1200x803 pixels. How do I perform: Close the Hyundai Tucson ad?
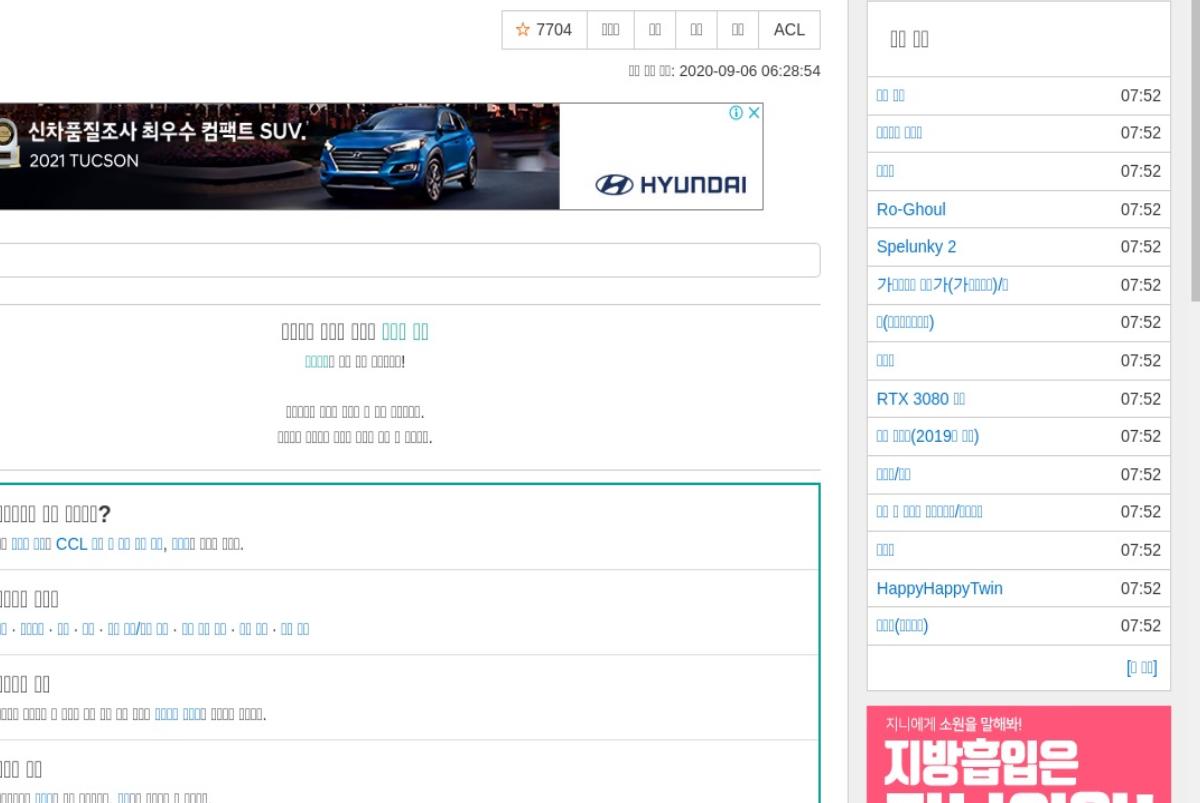754,113
